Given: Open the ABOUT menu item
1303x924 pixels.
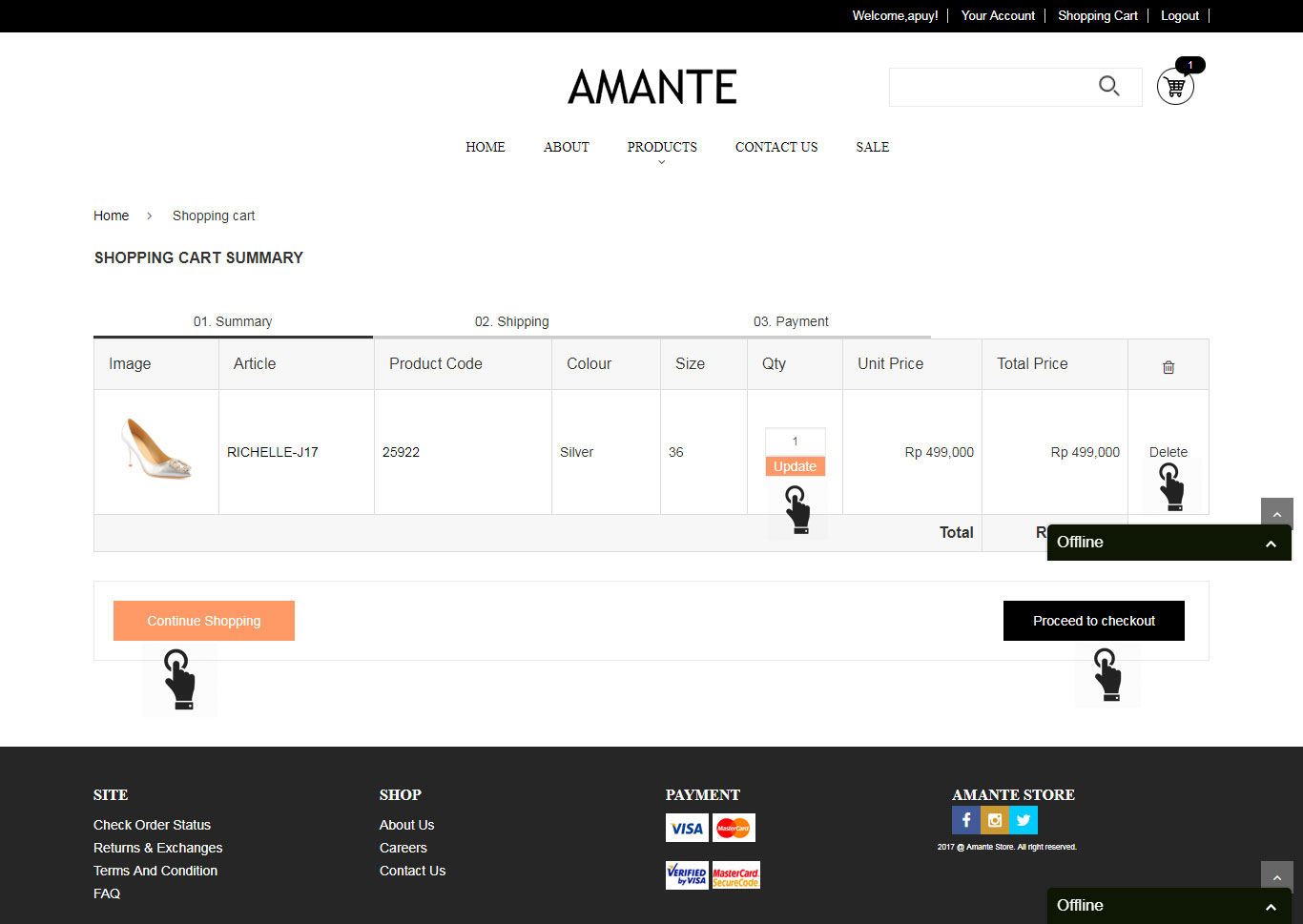Looking at the screenshot, I should click(567, 147).
